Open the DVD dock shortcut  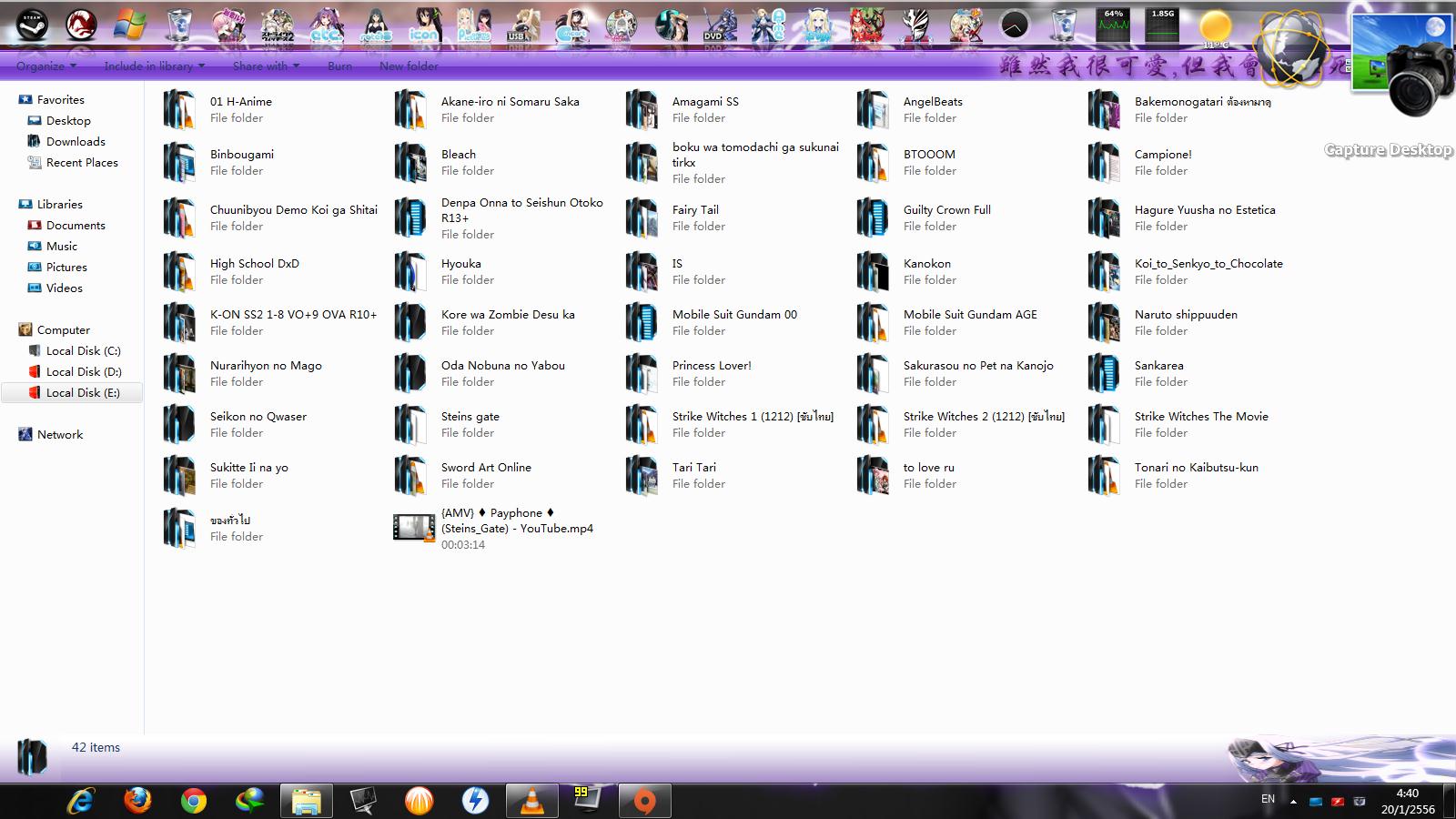719,25
